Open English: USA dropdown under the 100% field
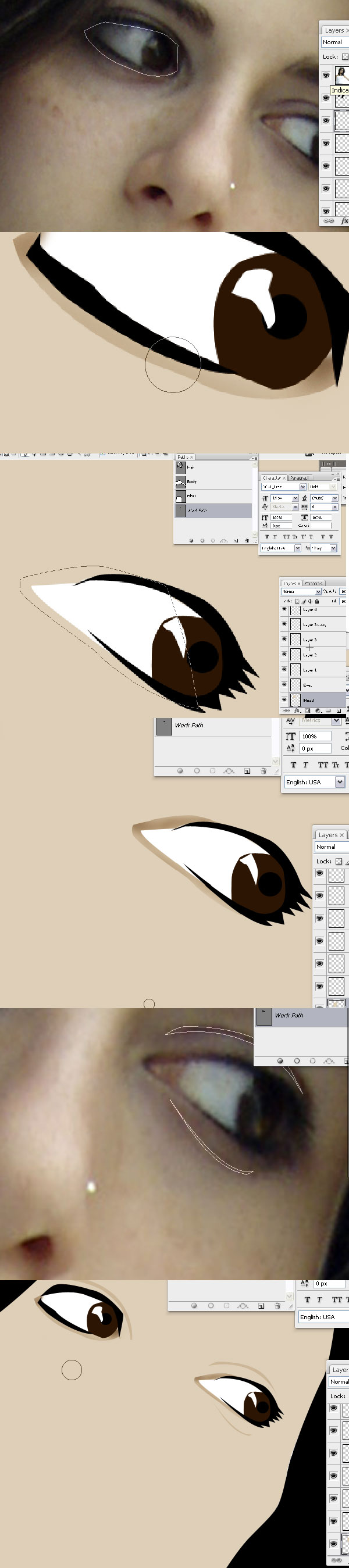Viewport: 349px width, 1568px height. click(340, 781)
